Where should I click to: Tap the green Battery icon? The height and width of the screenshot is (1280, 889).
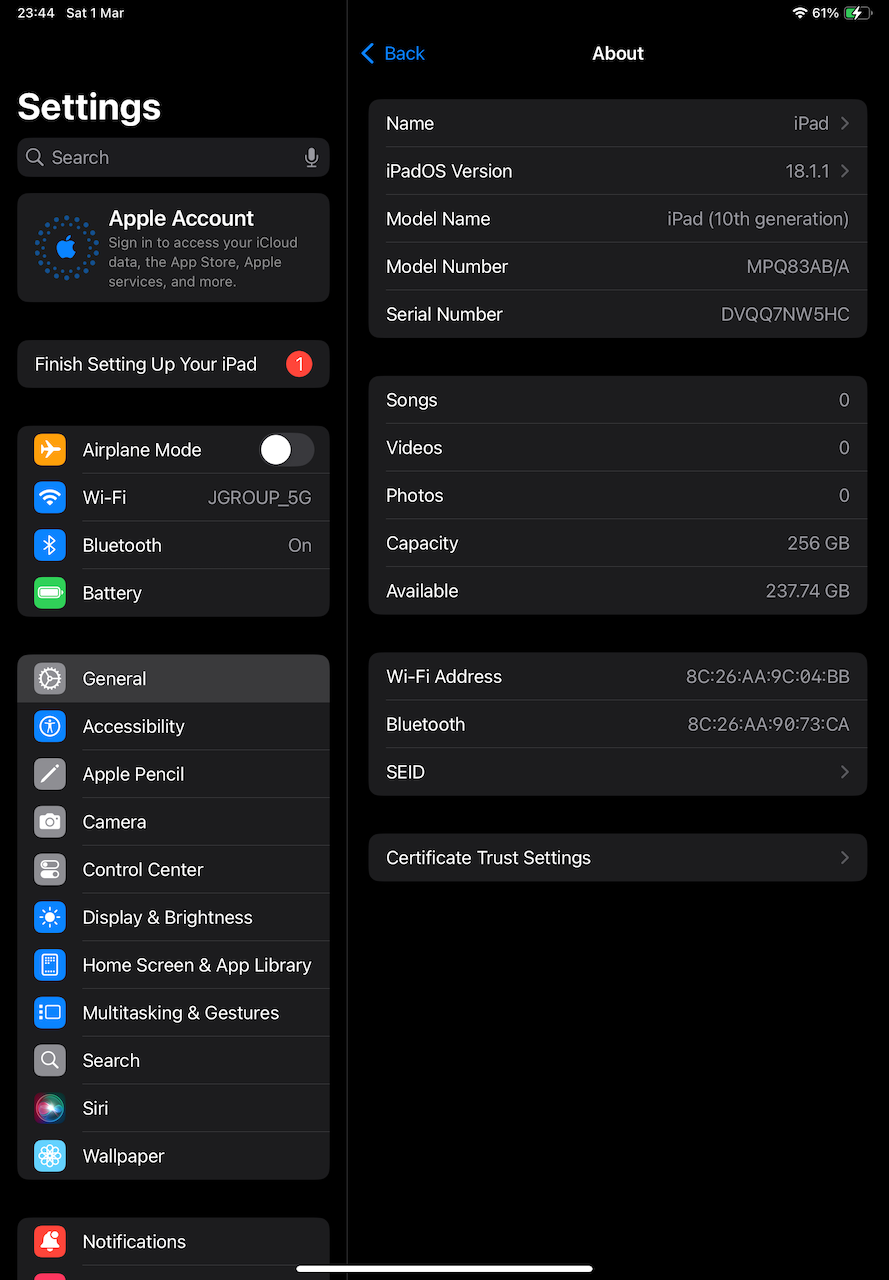[50, 593]
